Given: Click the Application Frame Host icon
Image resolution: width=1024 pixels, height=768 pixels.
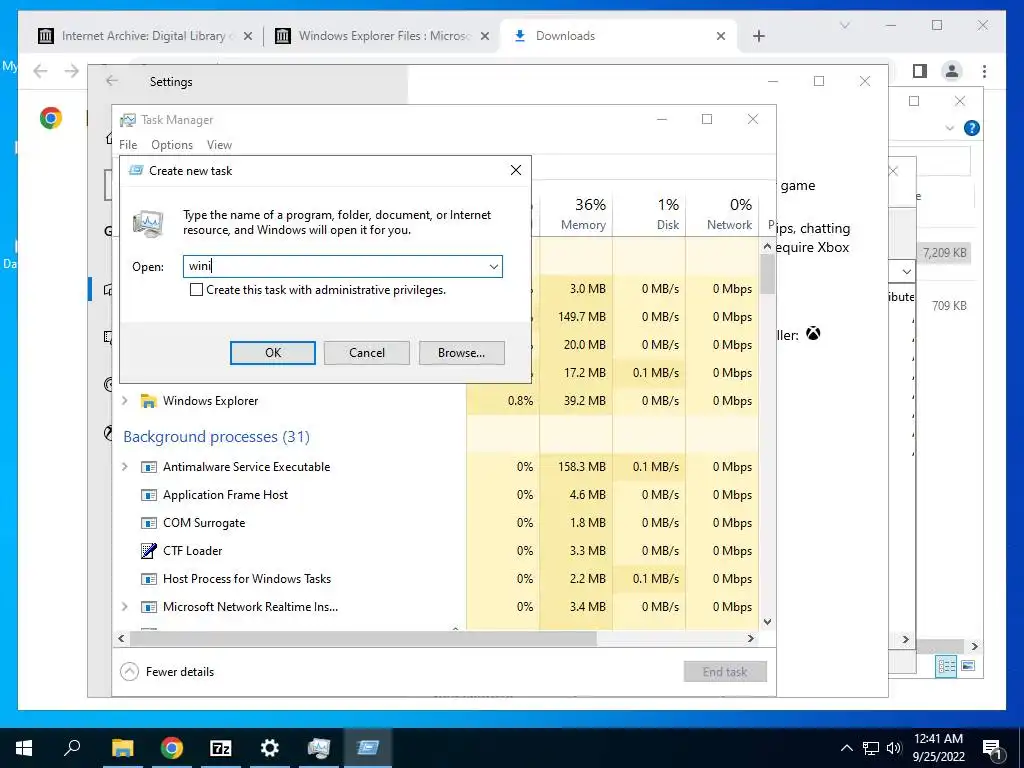Looking at the screenshot, I should tap(149, 495).
